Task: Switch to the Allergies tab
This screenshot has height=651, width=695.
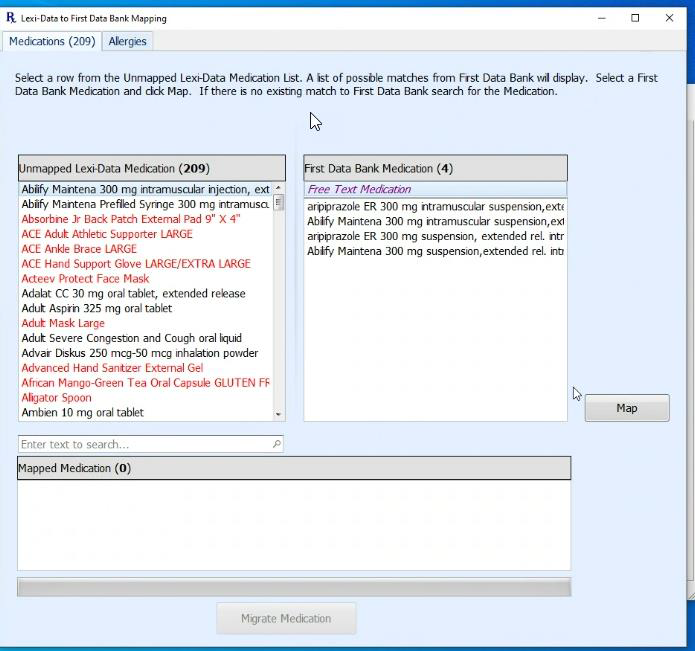Action: click(127, 41)
